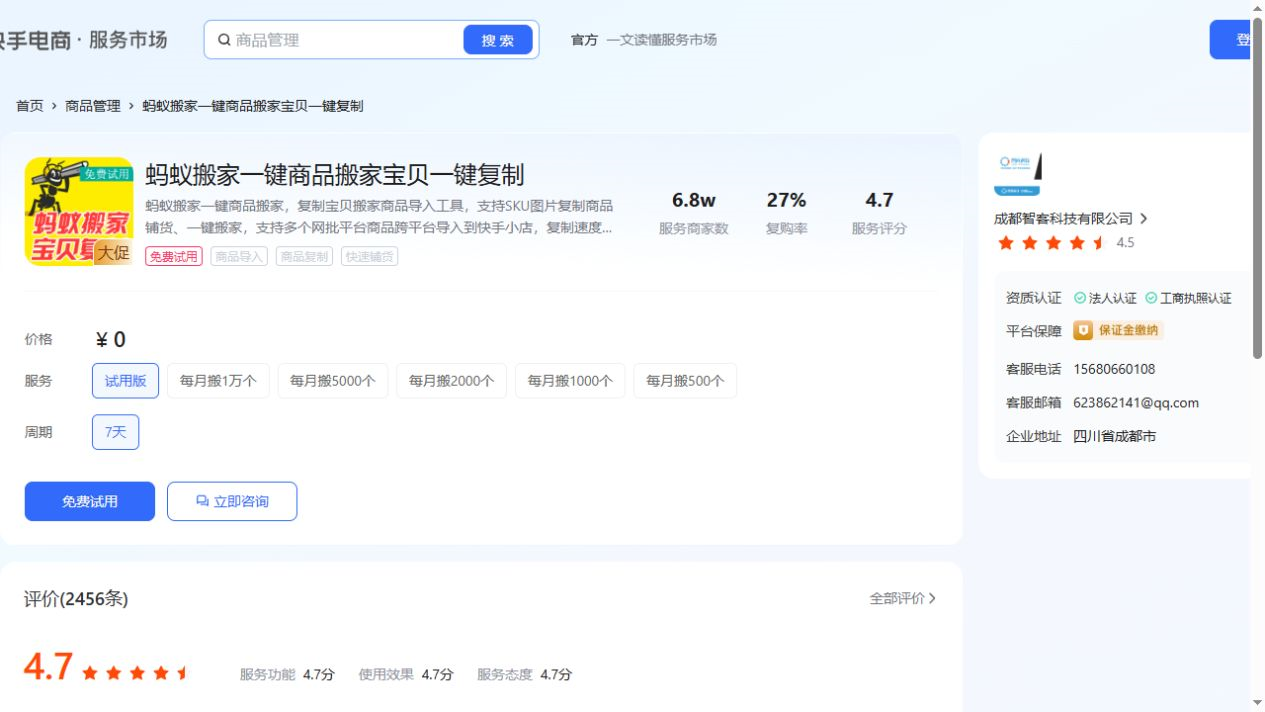The width and height of the screenshot is (1265, 712).
Task: Click the 4.7 服务评分 statistic
Action: [x=879, y=213]
